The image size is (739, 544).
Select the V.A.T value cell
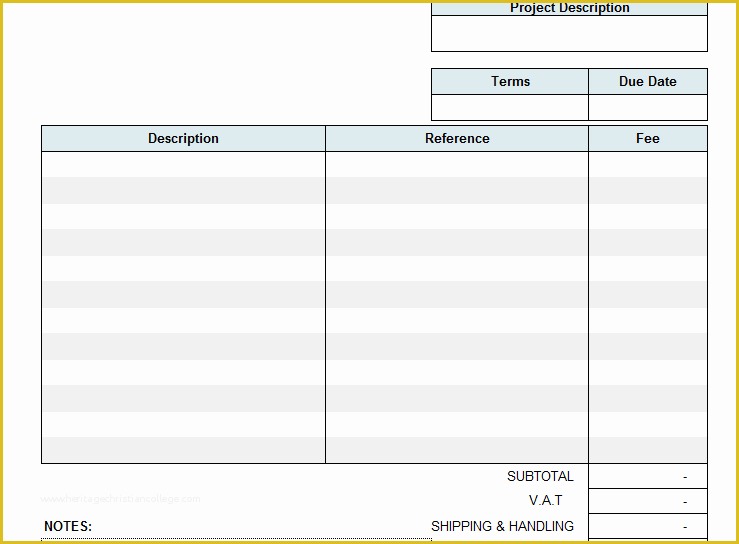(648, 501)
